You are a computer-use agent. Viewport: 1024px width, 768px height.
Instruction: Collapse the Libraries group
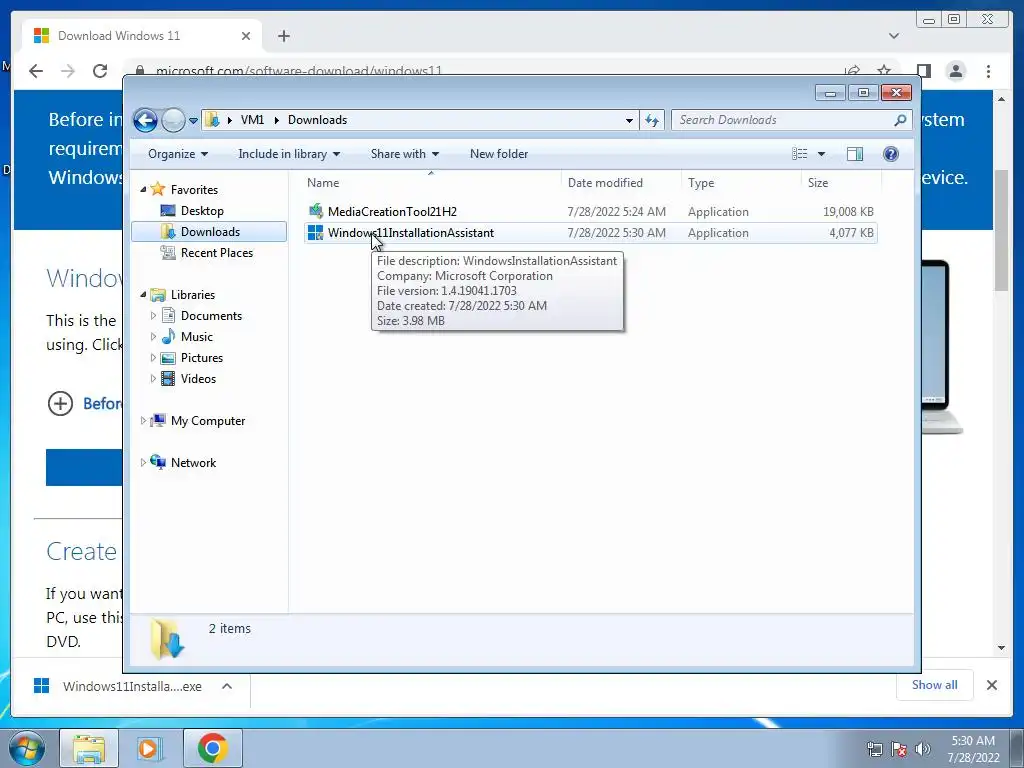click(144, 295)
